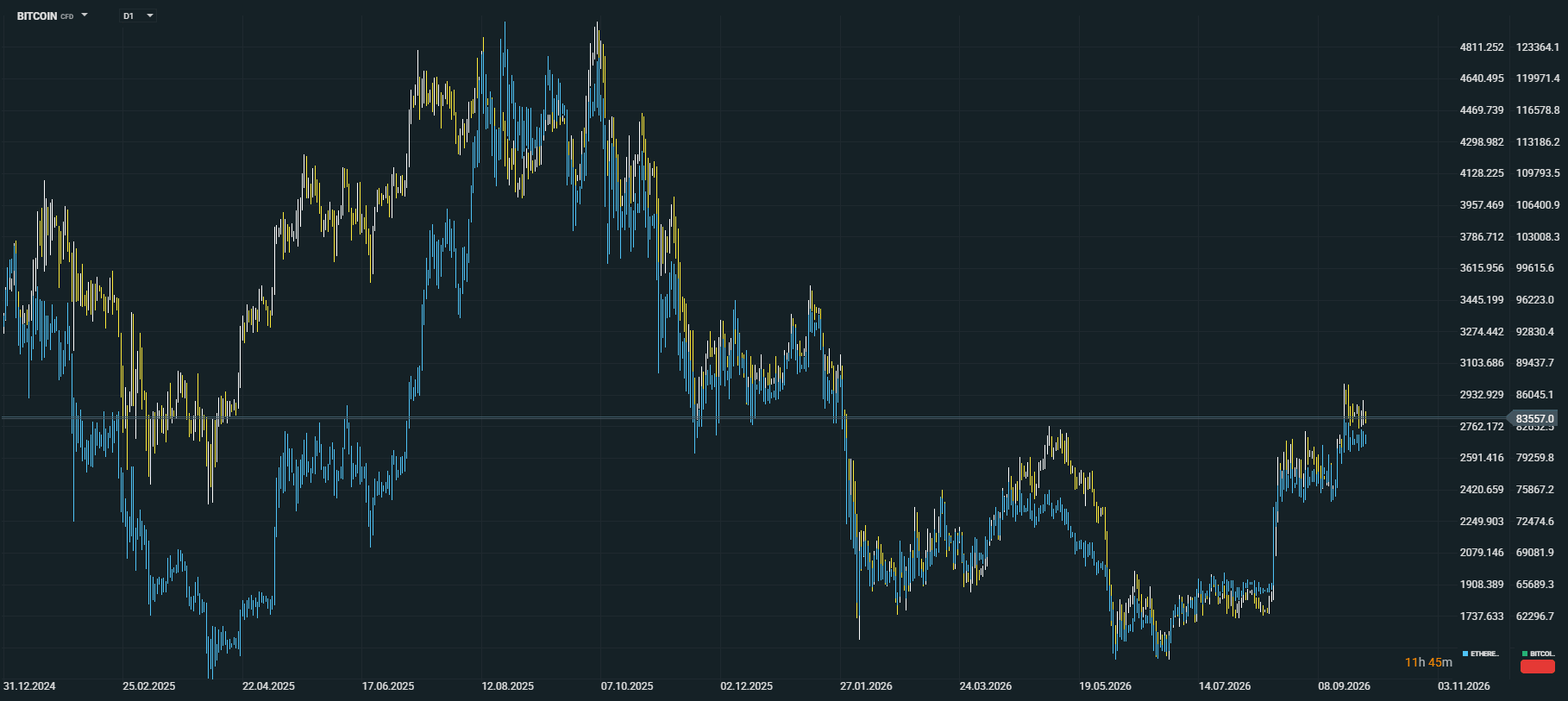
Task: Click the 31.12.2024 date label
Action: point(29,686)
